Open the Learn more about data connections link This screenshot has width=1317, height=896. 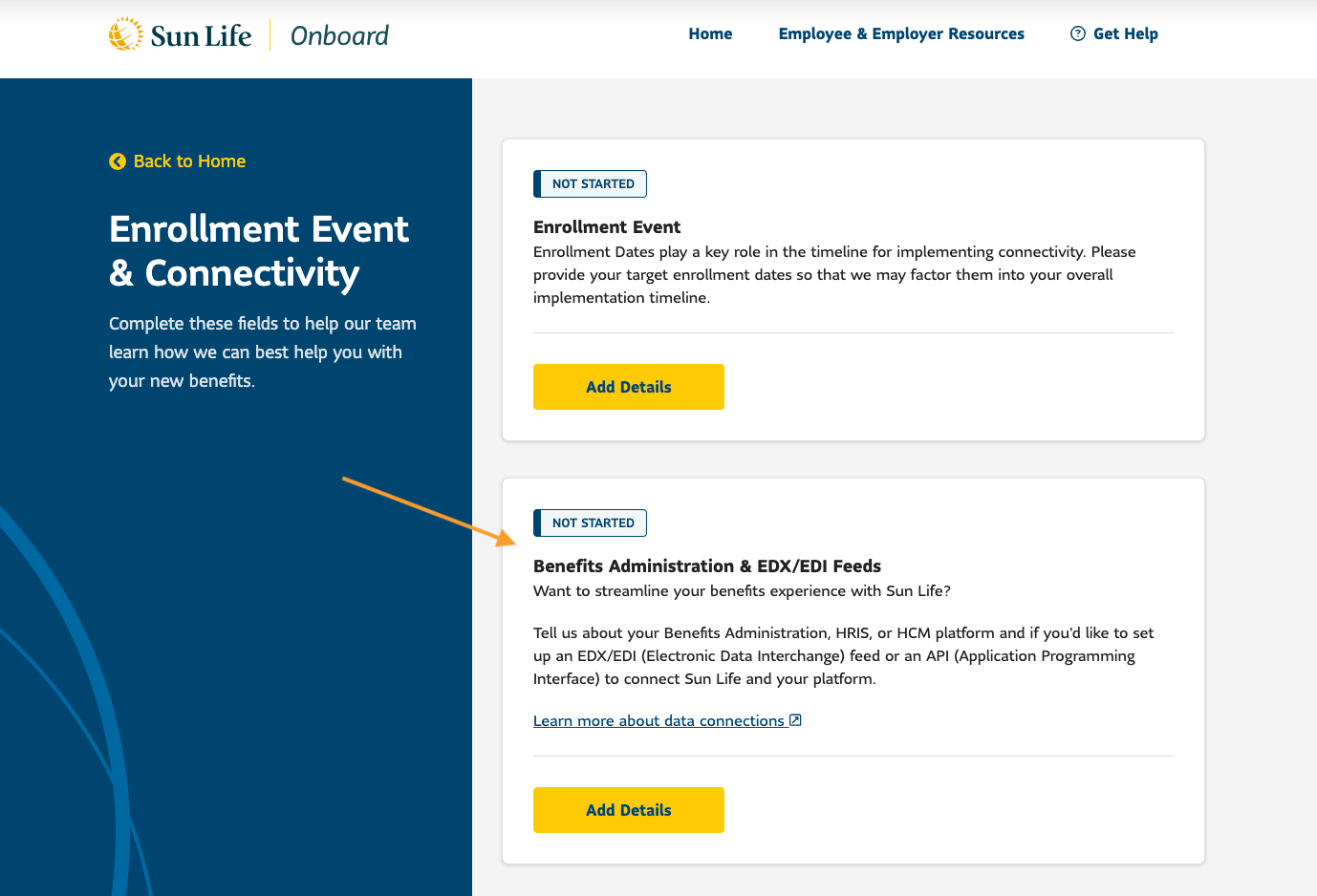pos(659,720)
